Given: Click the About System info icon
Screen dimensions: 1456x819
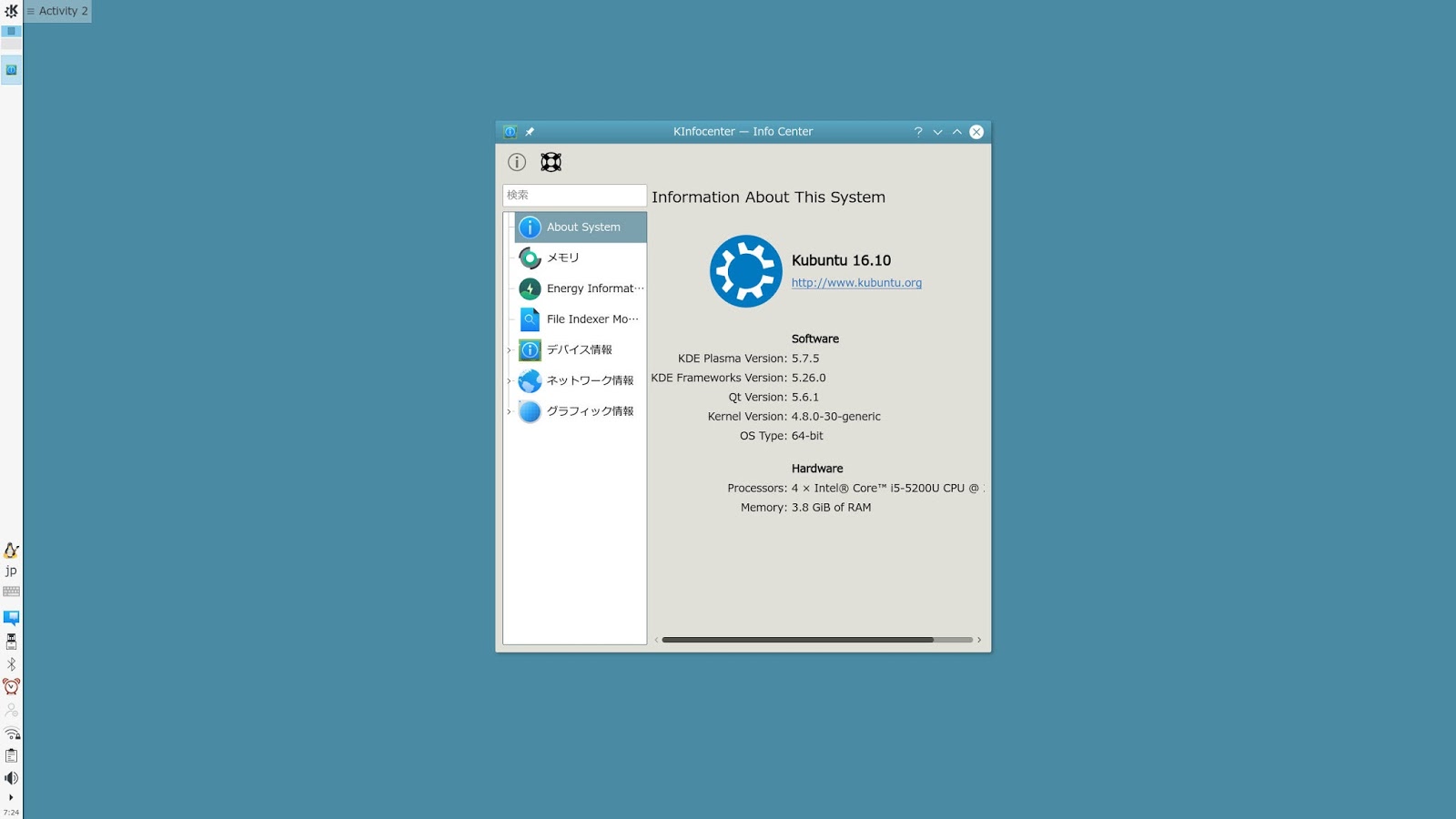Looking at the screenshot, I should coord(530,227).
